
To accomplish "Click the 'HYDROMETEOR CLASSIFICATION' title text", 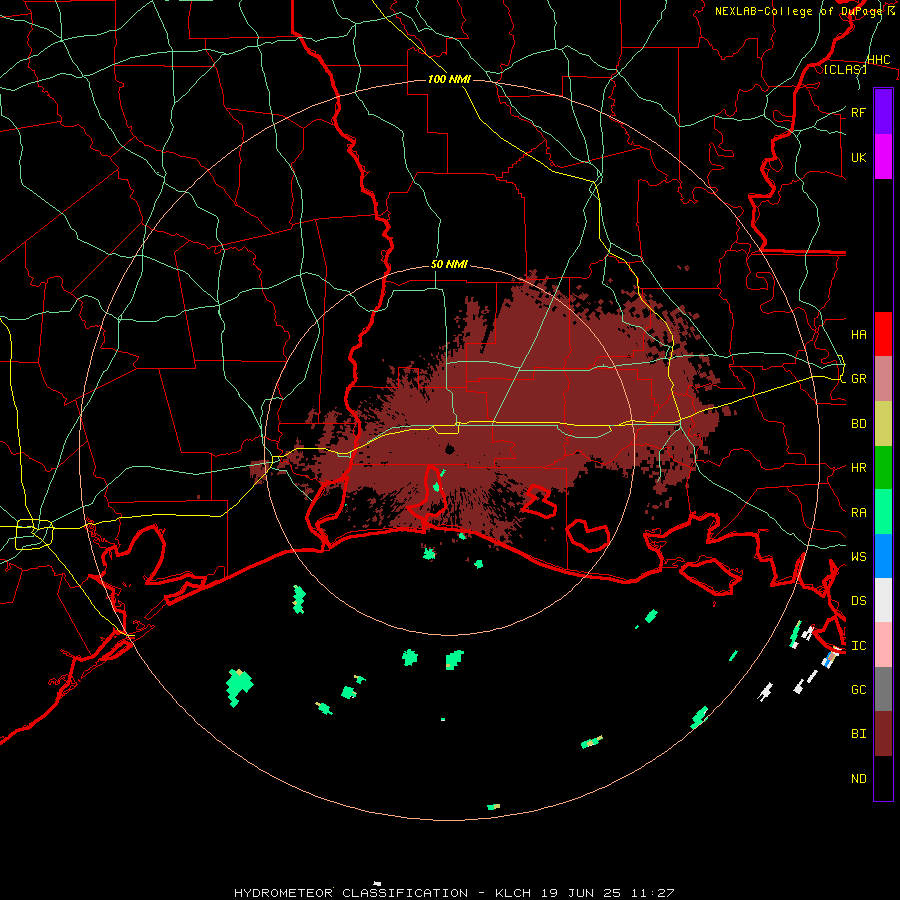I will click(351, 893).
